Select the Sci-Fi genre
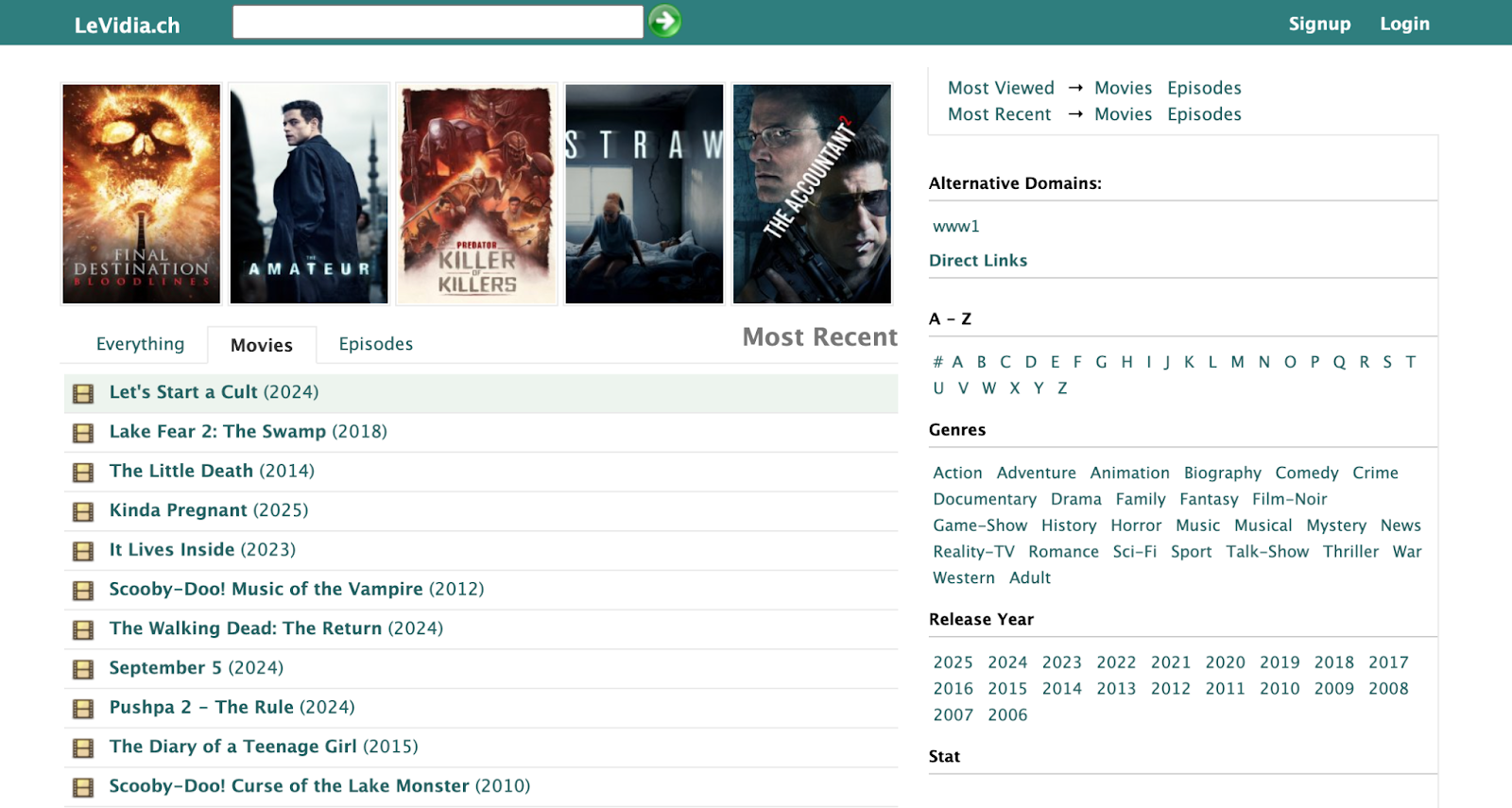 [1134, 552]
